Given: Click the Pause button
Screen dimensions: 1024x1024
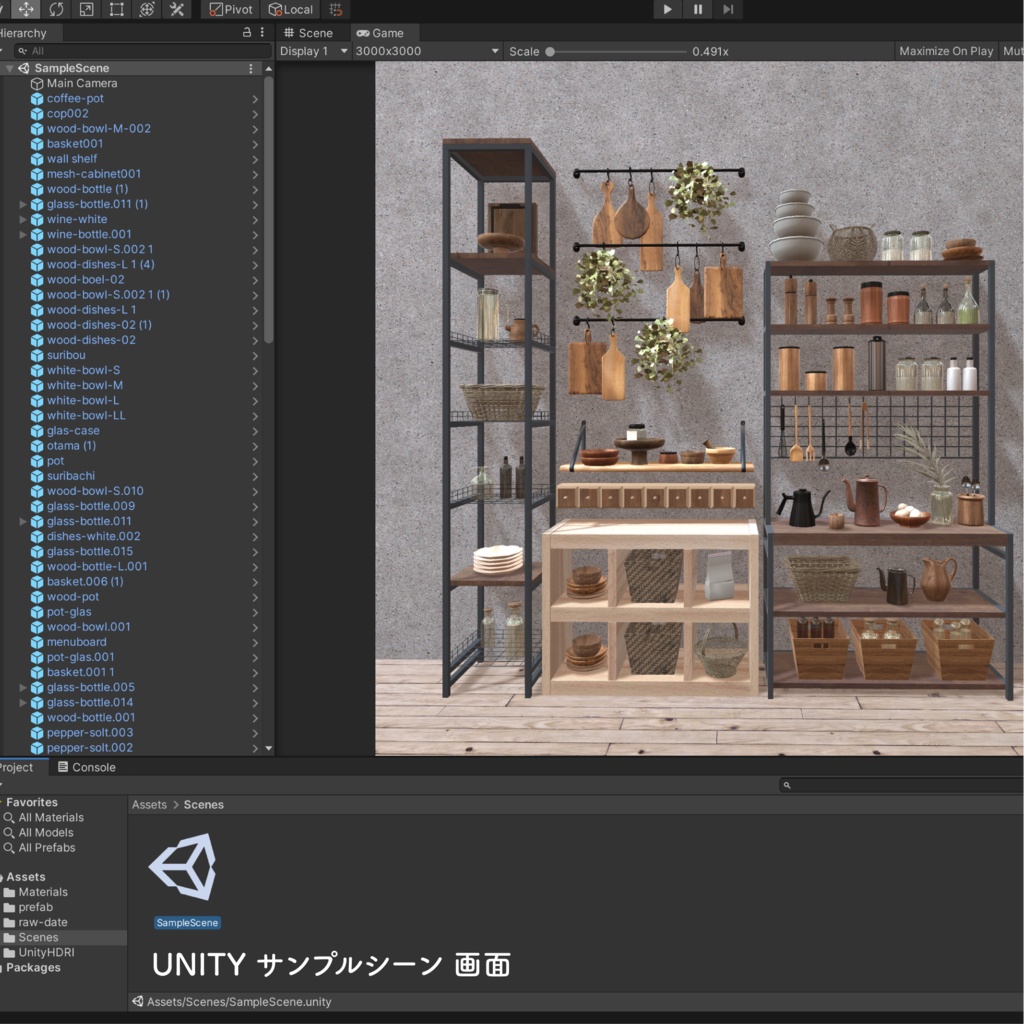Looking at the screenshot, I should (697, 9).
